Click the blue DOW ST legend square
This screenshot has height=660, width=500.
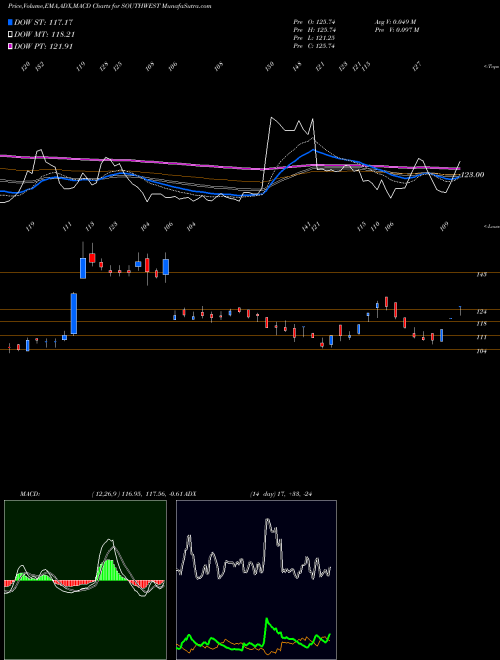[10, 22]
